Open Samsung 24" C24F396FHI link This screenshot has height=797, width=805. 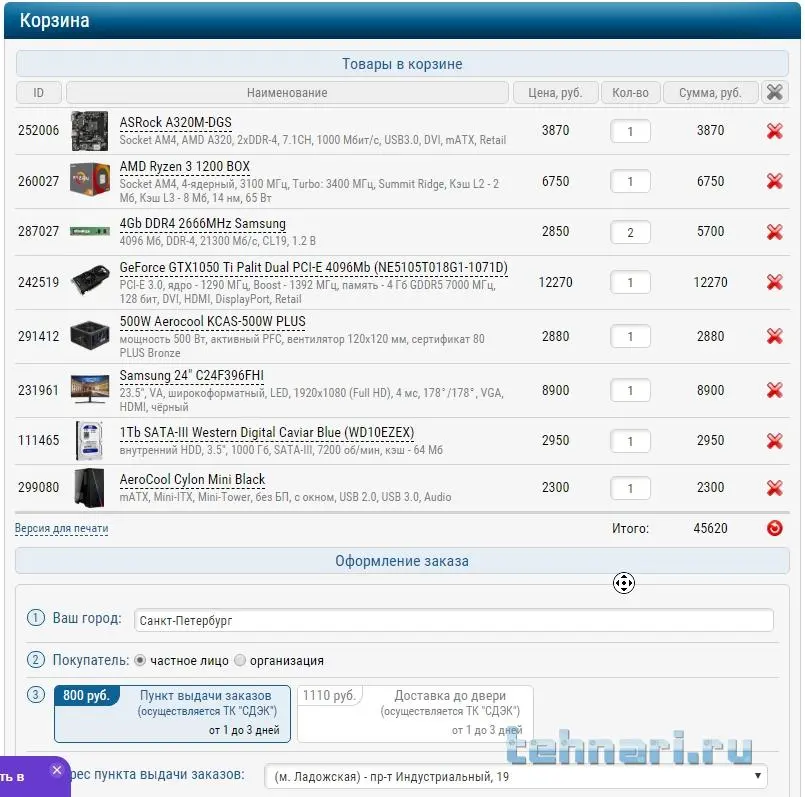[191, 376]
